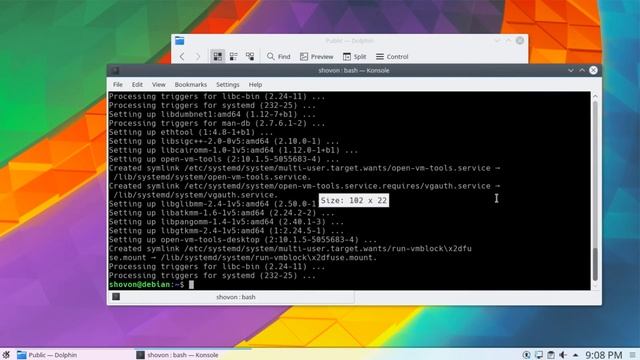
Task: Click line 'Setting up libpangomm-1.4-1v5:amd64'
Action: click(x=226, y=222)
